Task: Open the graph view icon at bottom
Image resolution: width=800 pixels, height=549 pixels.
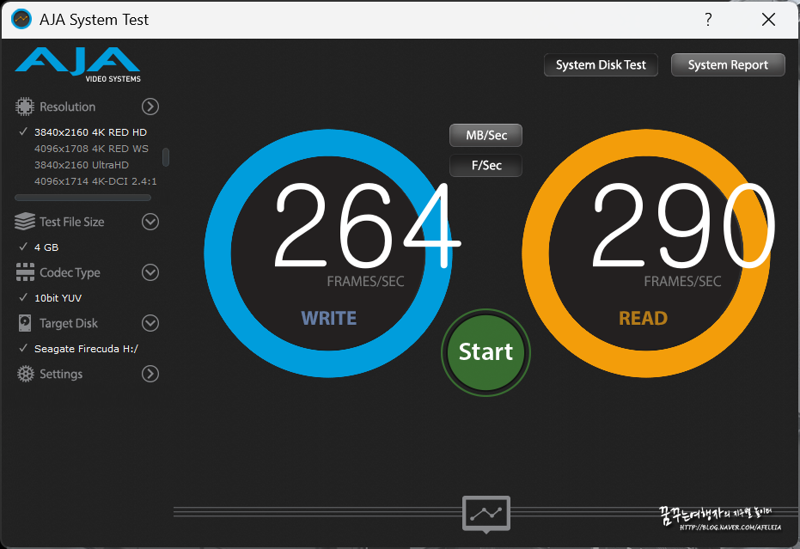Action: [486, 513]
